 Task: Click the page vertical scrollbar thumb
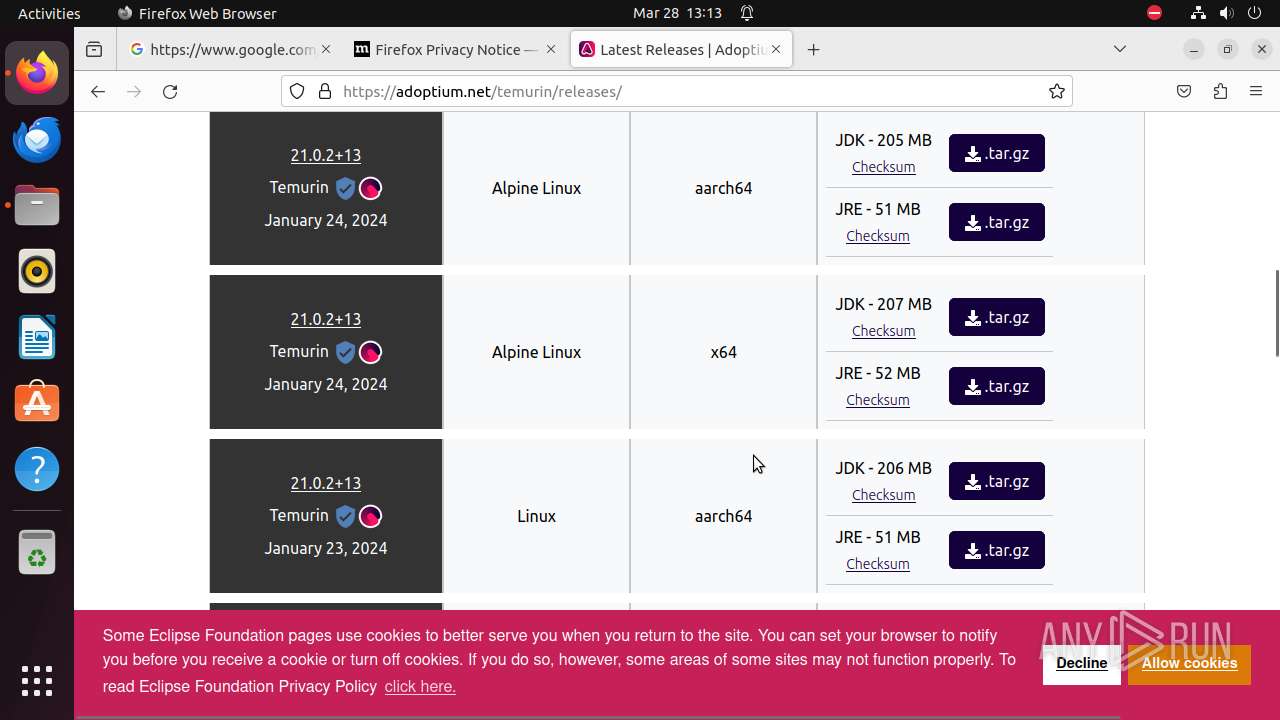tap(1276, 312)
